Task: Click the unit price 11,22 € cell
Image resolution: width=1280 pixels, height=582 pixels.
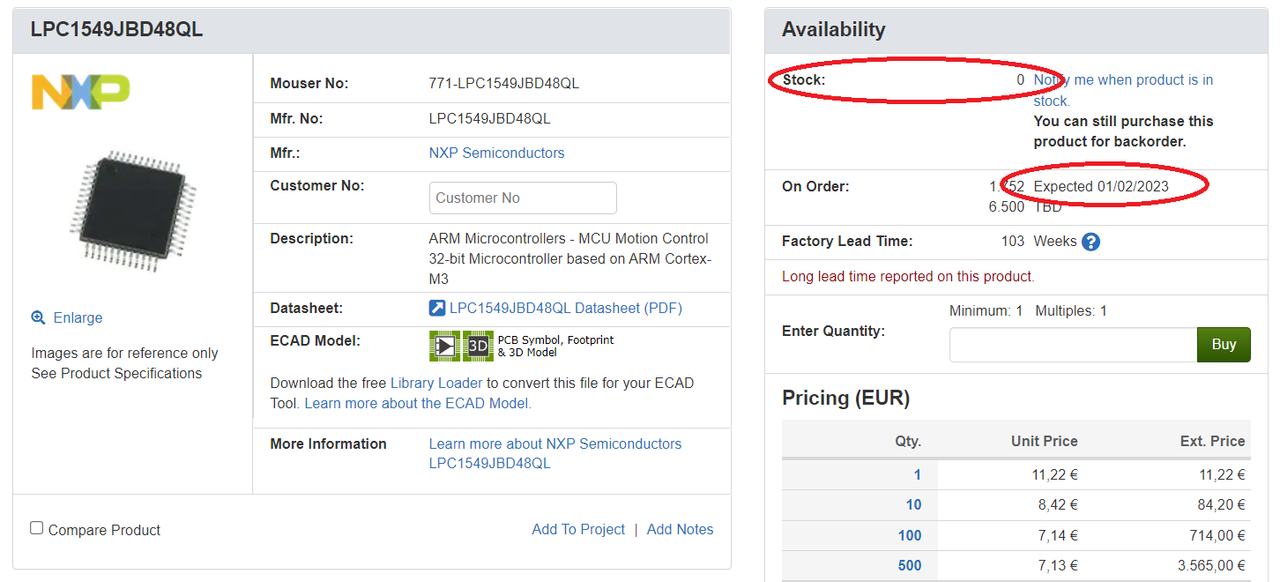Action: click(1054, 475)
